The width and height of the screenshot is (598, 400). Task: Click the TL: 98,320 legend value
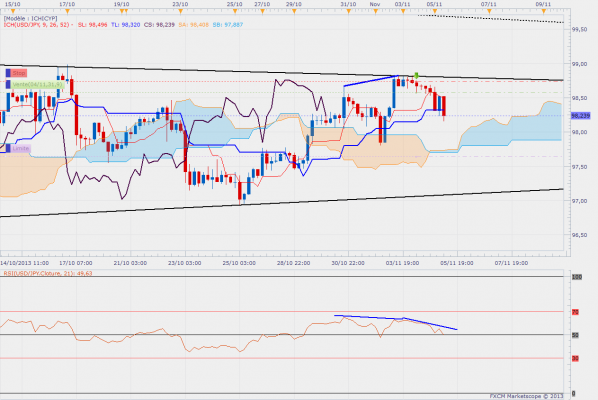coord(125,25)
